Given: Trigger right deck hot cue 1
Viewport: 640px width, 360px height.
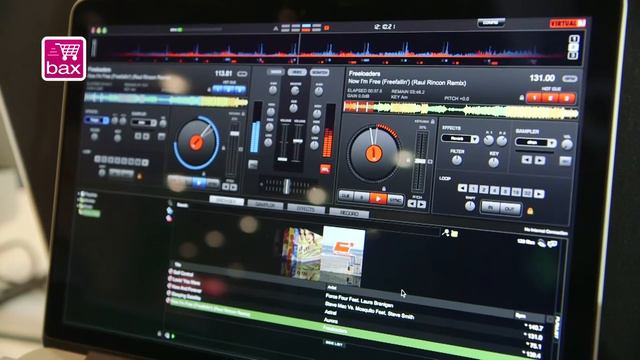Looking at the screenshot, I should pos(534,98).
